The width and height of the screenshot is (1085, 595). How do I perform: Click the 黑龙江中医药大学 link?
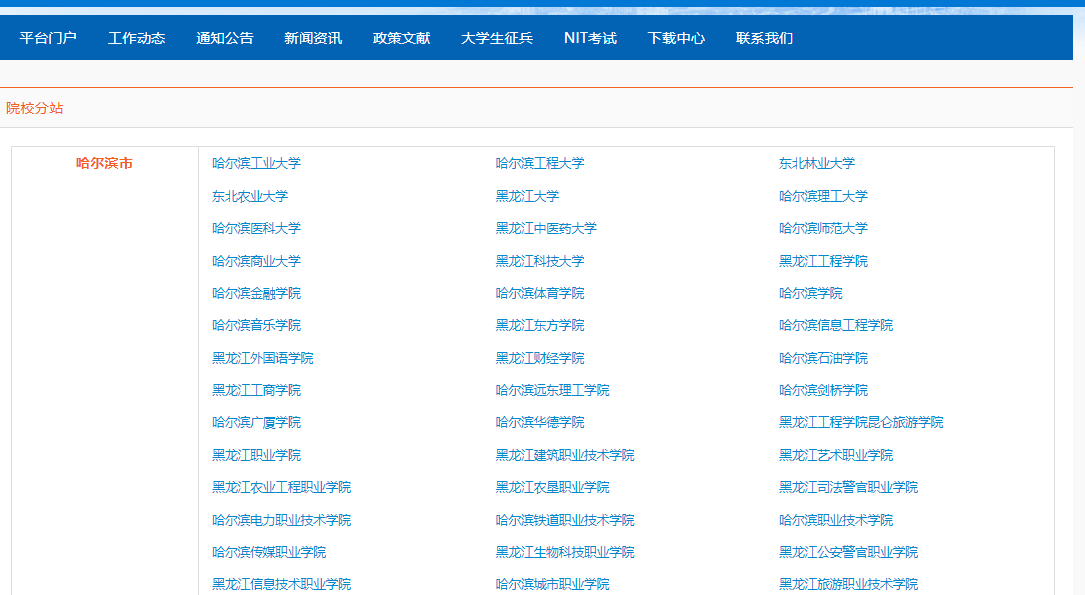click(x=546, y=228)
